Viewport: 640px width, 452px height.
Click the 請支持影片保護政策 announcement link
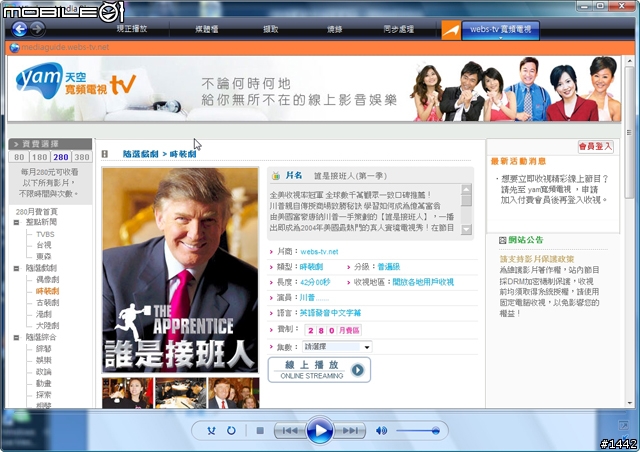537,259
